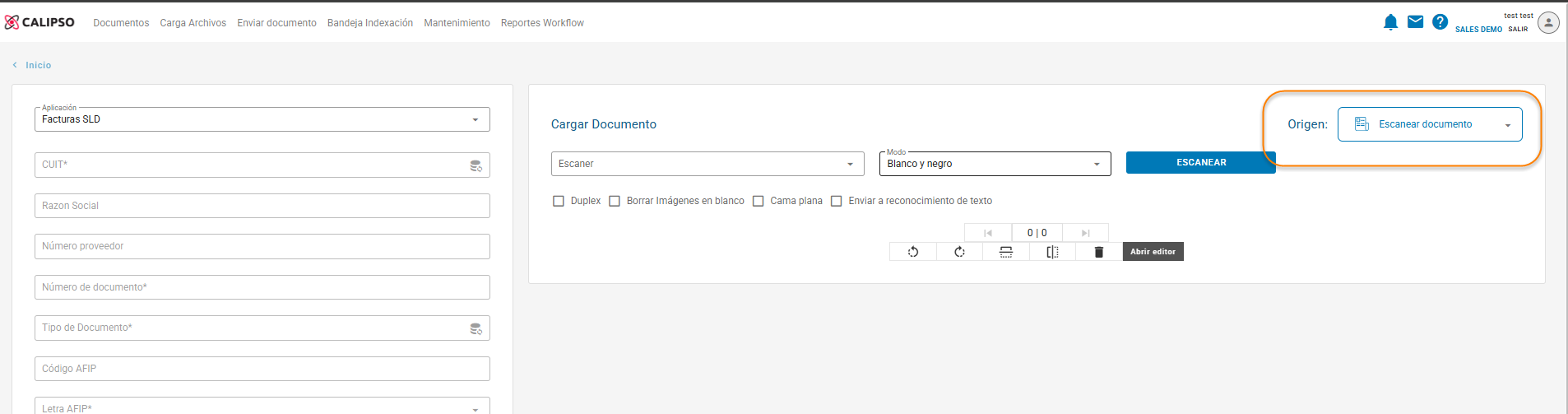Open the Bandeja Indexación menu
The image size is (1568, 414).
(x=370, y=23)
